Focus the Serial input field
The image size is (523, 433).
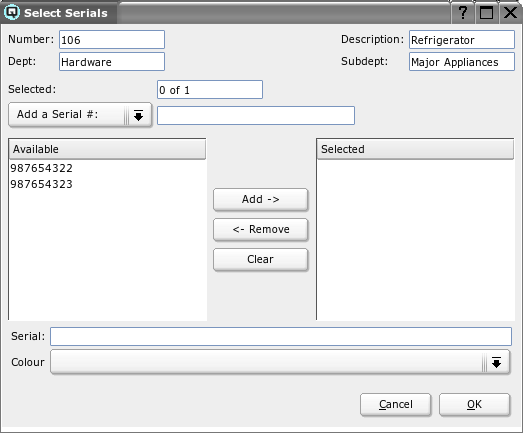281,336
